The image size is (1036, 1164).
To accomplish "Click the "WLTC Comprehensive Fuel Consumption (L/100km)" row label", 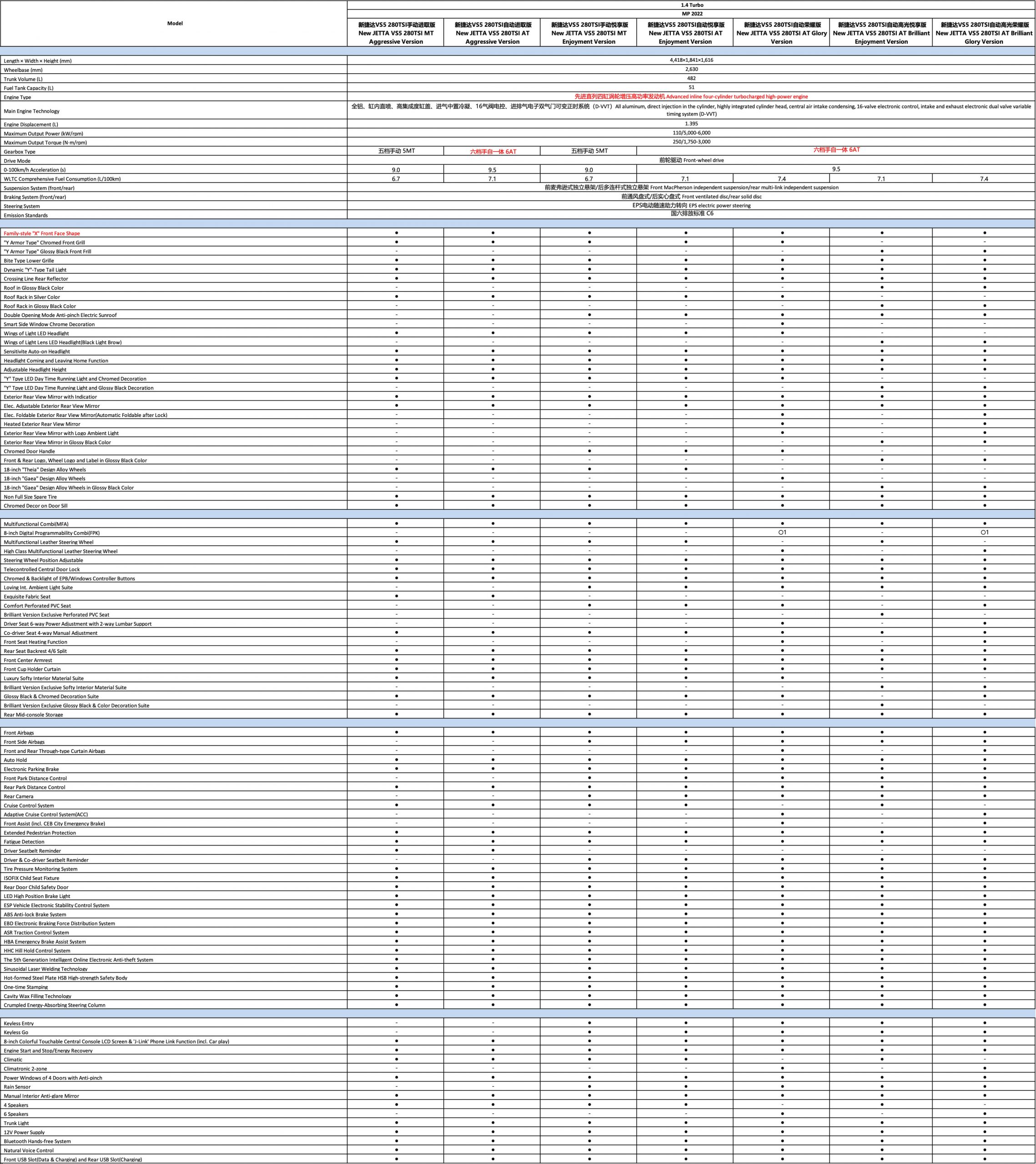I will (62, 179).
